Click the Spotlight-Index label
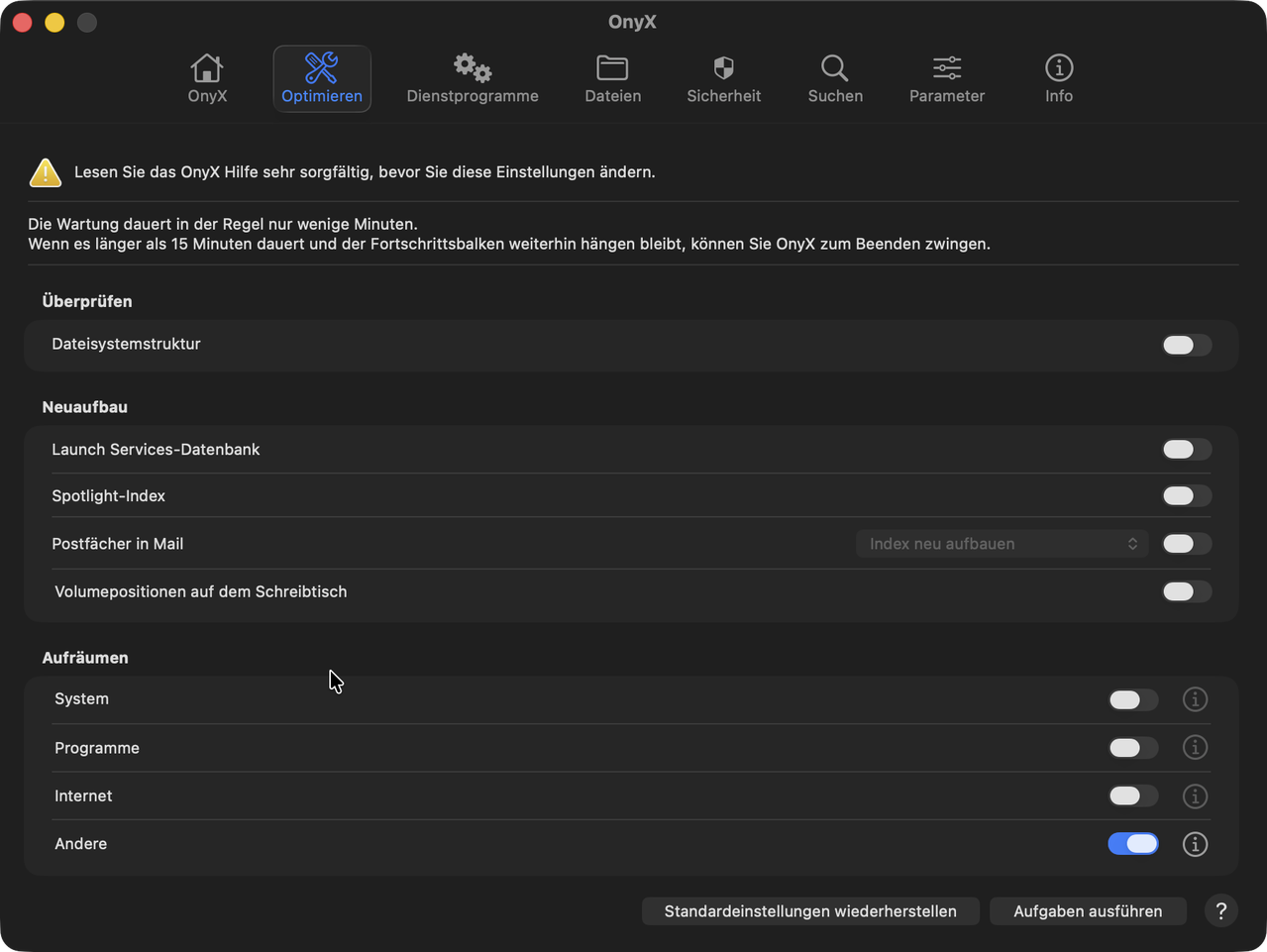1267x952 pixels. (108, 496)
